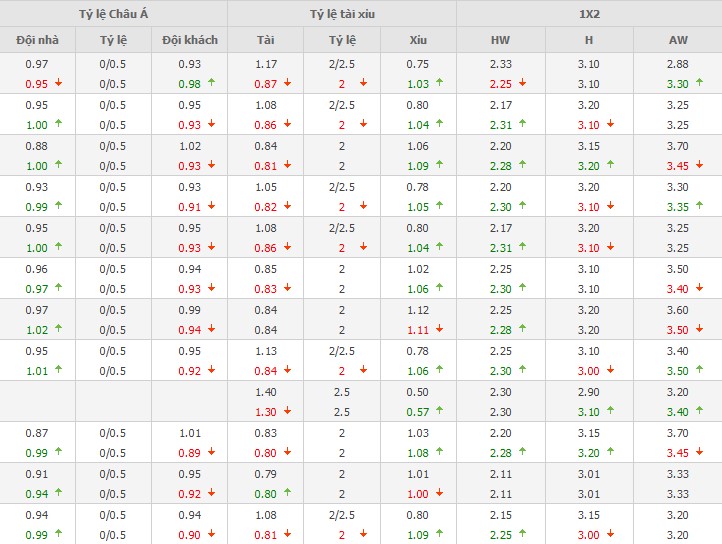The height and width of the screenshot is (544, 722).
Task: Click the Đội nhà column header
Action: tap(36, 40)
